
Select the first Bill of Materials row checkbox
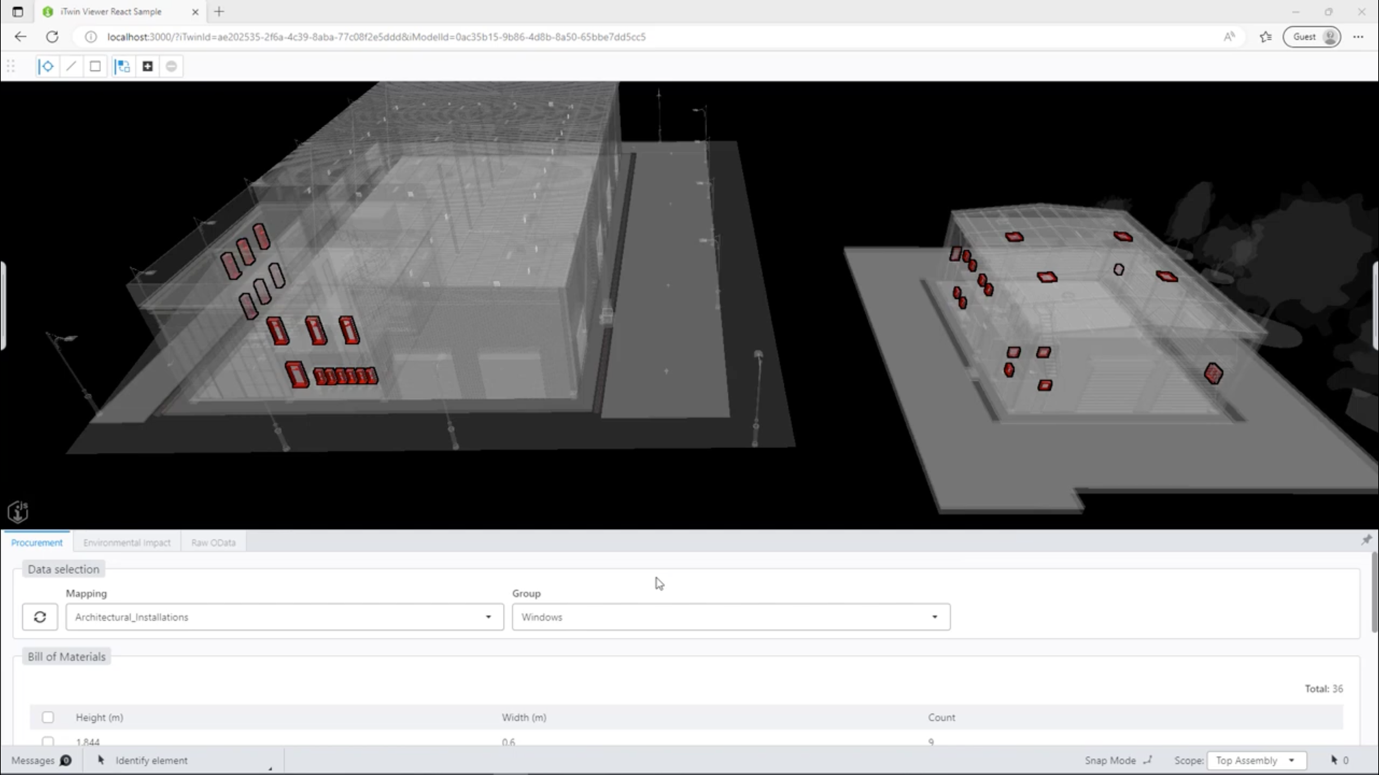pos(47,742)
